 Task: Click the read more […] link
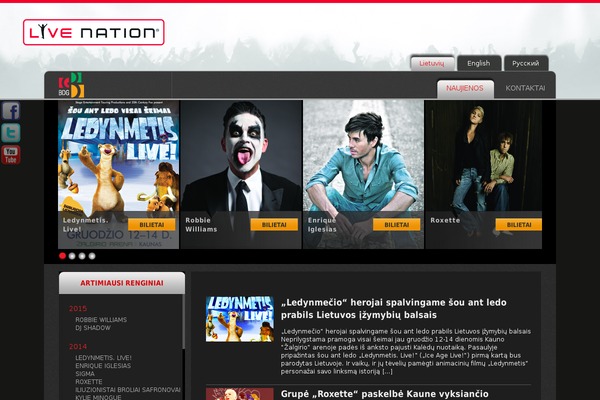coord(387,371)
